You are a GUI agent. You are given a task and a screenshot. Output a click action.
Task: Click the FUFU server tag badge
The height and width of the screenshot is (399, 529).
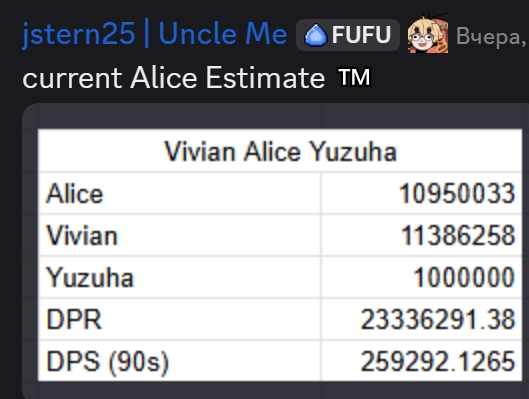348,35
